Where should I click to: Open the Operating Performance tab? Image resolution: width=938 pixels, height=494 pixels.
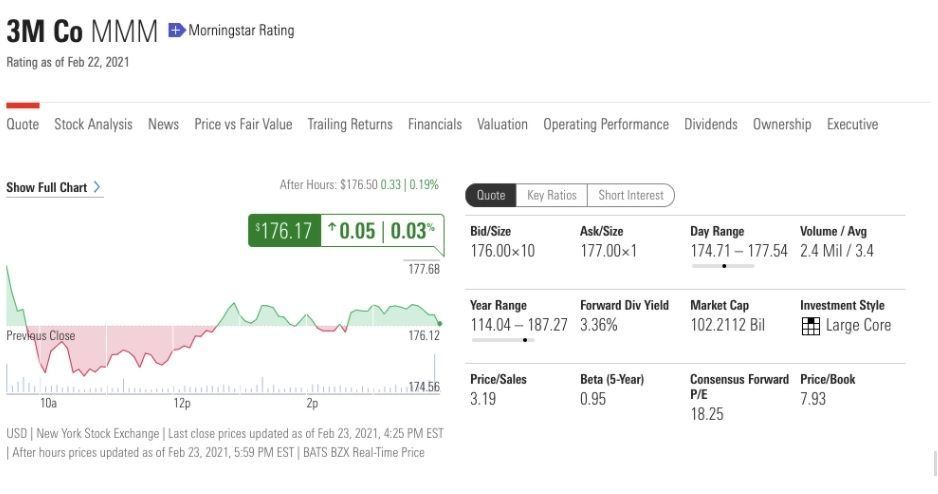coord(606,124)
